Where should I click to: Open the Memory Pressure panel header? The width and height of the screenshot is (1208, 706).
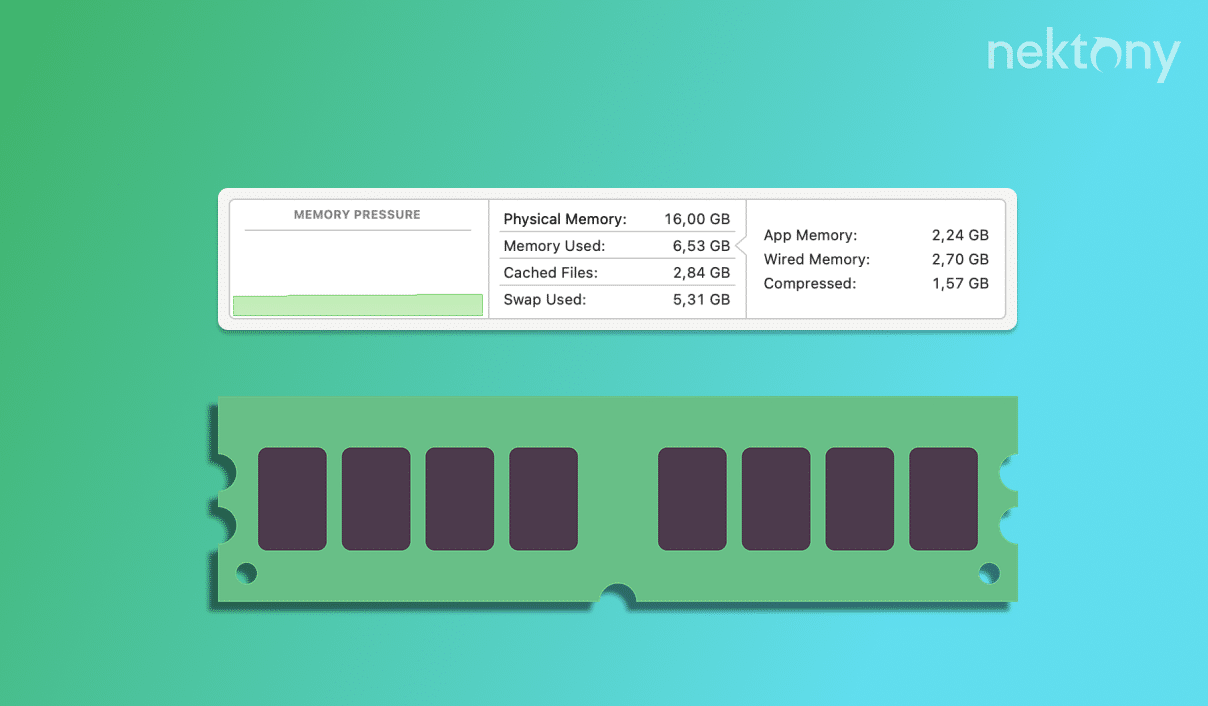357,214
